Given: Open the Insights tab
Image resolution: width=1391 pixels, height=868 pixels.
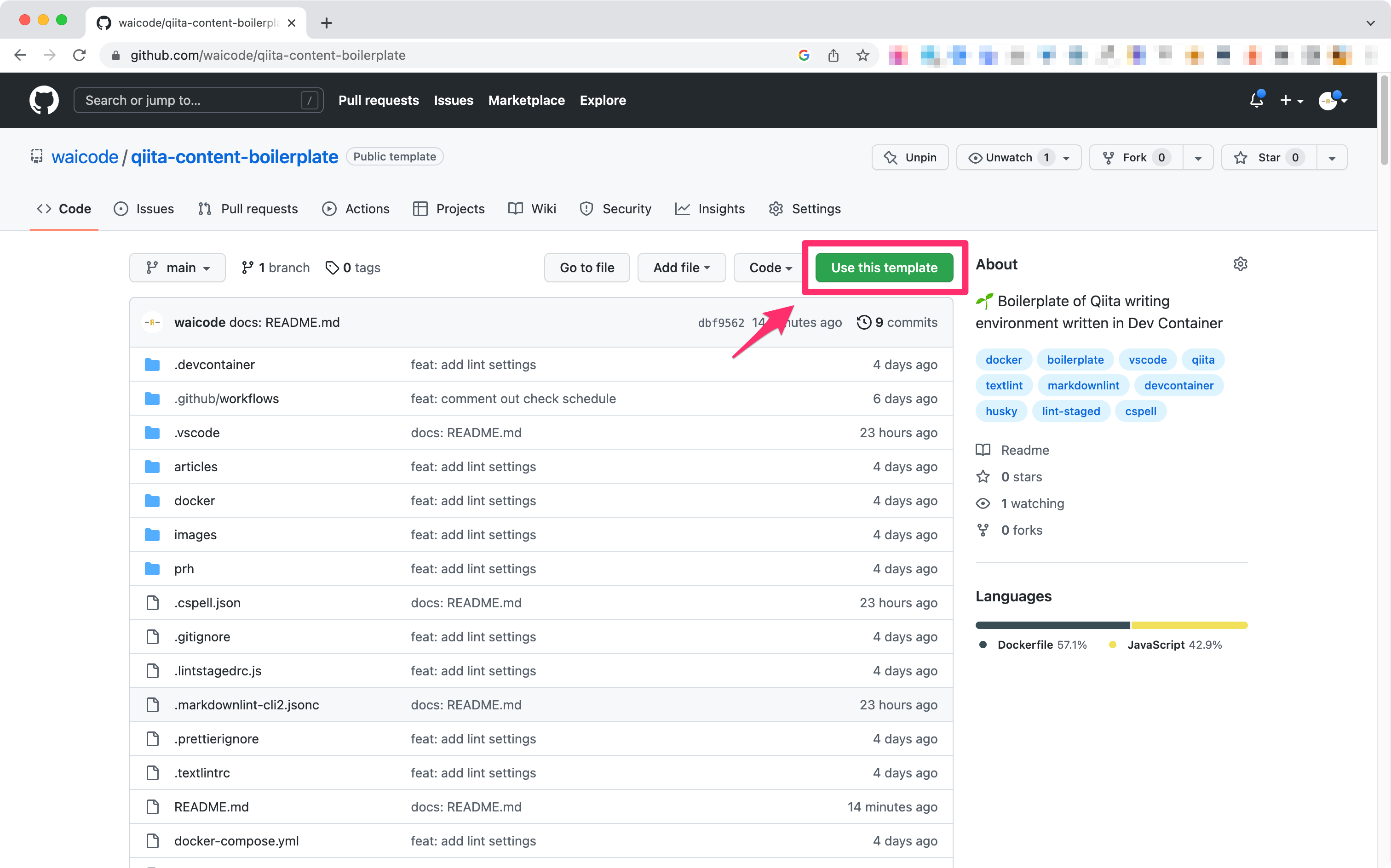Looking at the screenshot, I should pos(710,208).
